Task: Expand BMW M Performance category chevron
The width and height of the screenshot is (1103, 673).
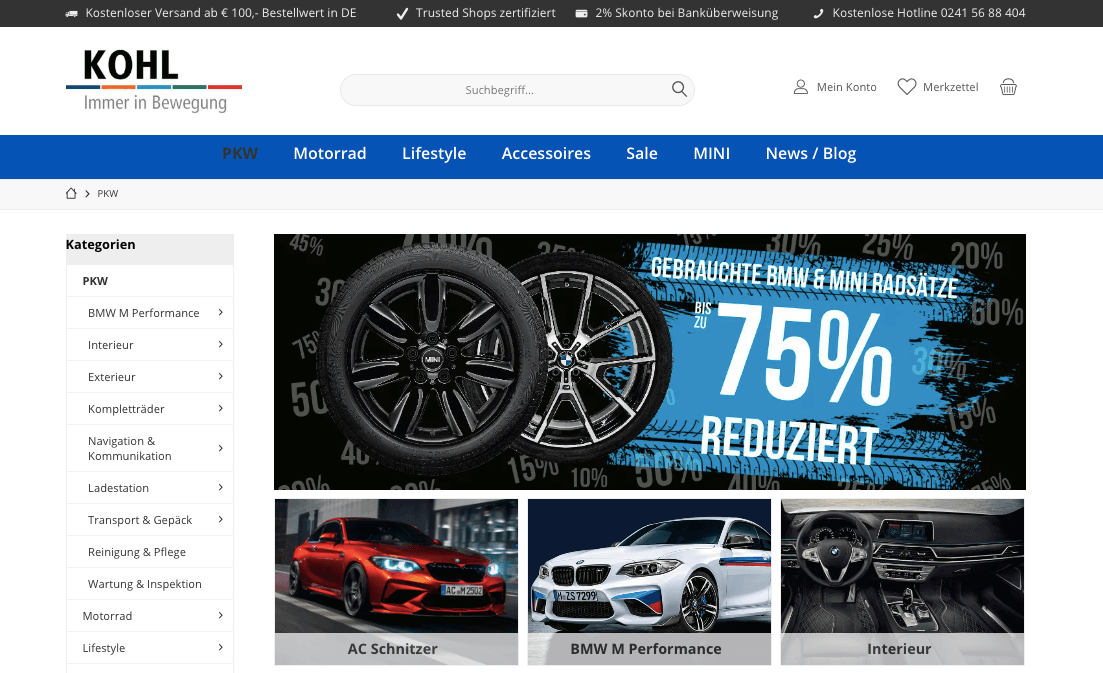Action: point(220,312)
